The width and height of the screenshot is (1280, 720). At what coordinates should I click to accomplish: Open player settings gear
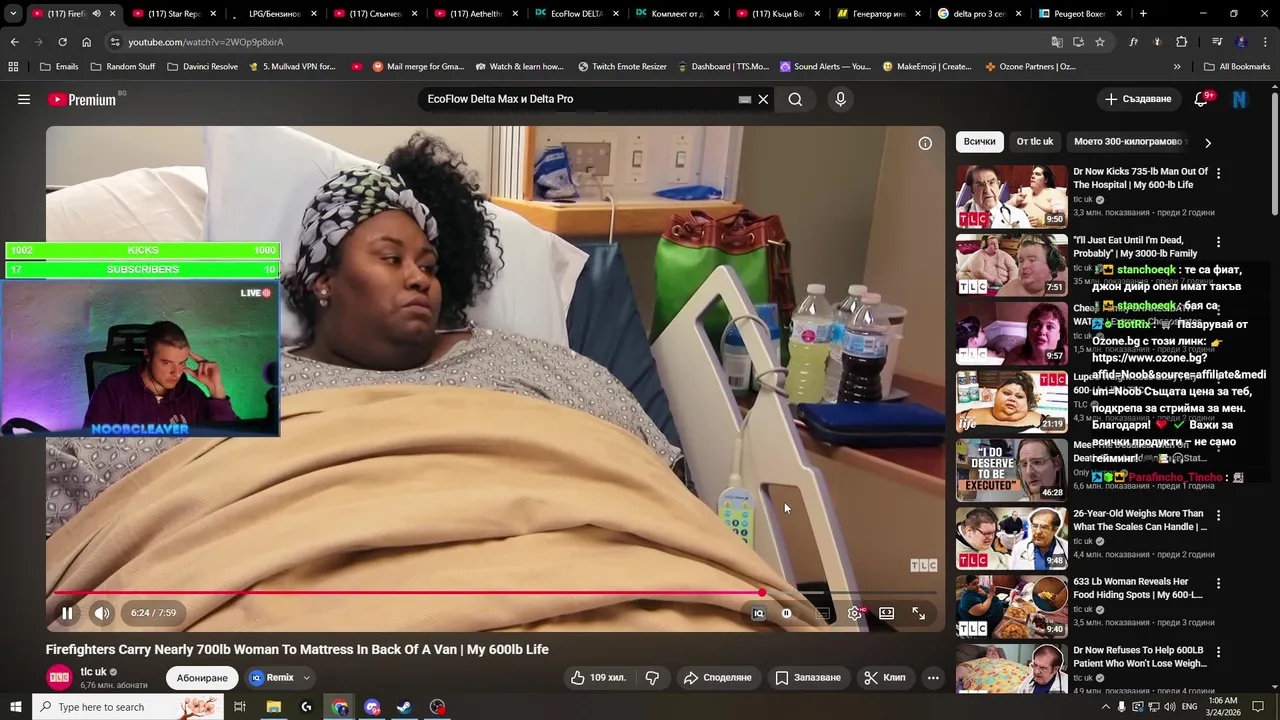(855, 613)
